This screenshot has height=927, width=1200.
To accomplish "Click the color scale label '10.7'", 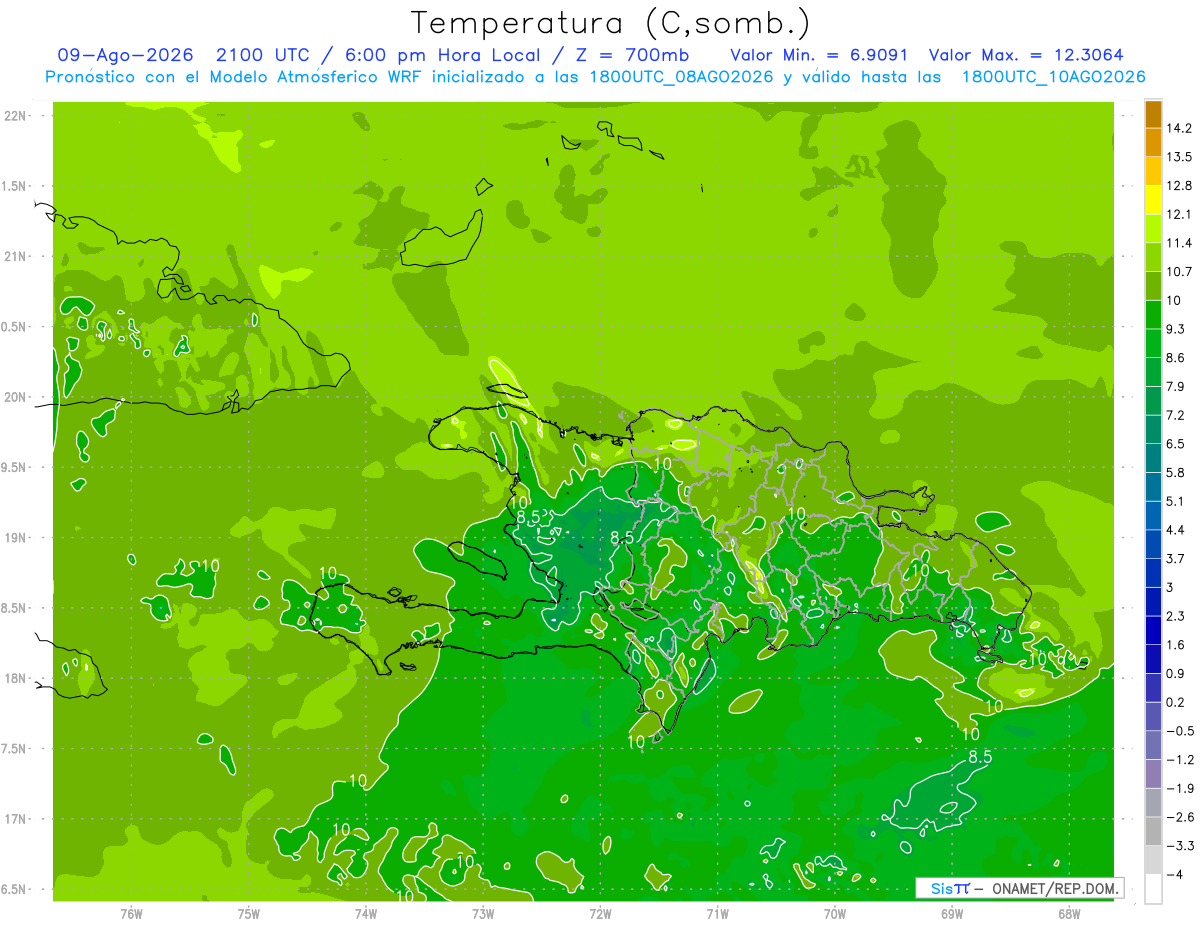I will coord(1179,272).
